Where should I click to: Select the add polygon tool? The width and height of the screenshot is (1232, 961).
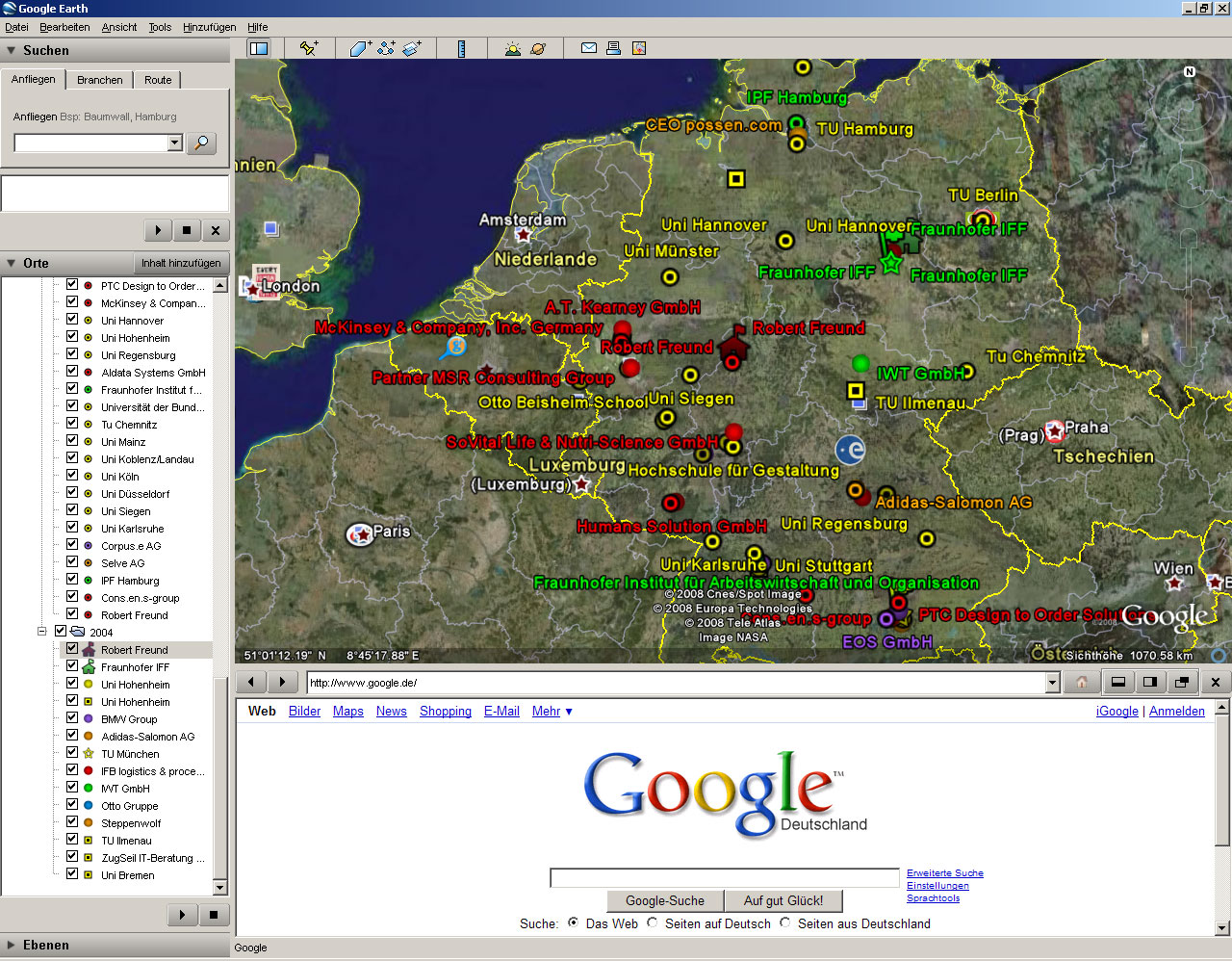pyautogui.click(x=360, y=48)
